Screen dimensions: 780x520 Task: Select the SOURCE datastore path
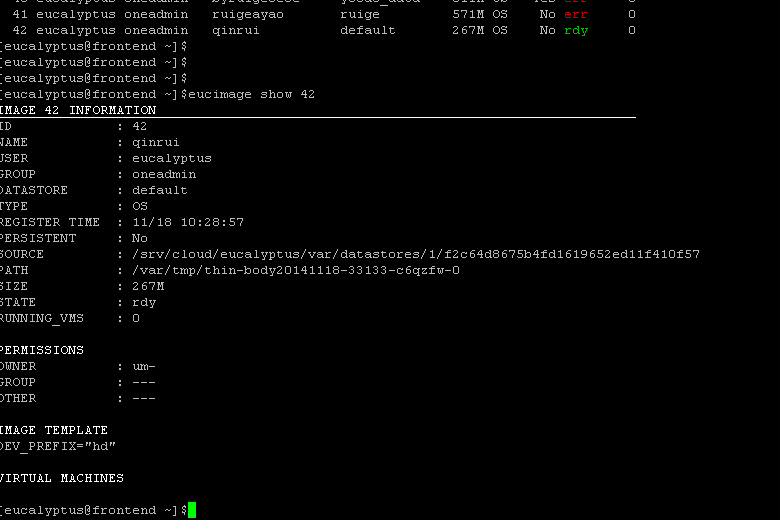(x=416, y=254)
